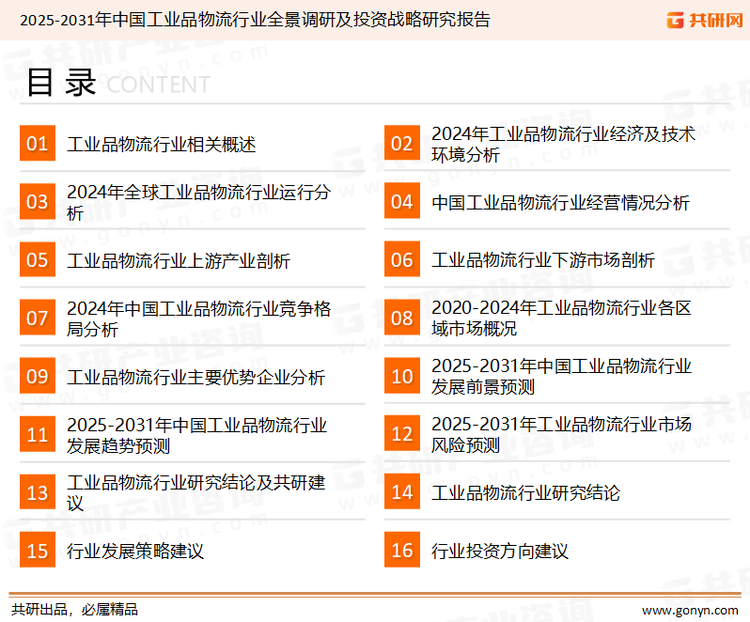Select chapter title 2025-2031年中国工业品物流行业发展趋势预测

pos(197,435)
